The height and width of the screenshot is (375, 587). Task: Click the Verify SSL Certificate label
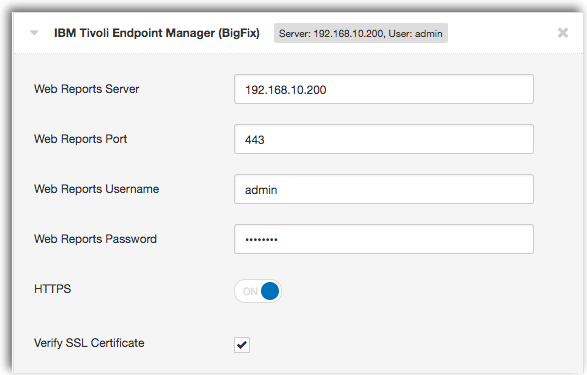(x=89, y=343)
